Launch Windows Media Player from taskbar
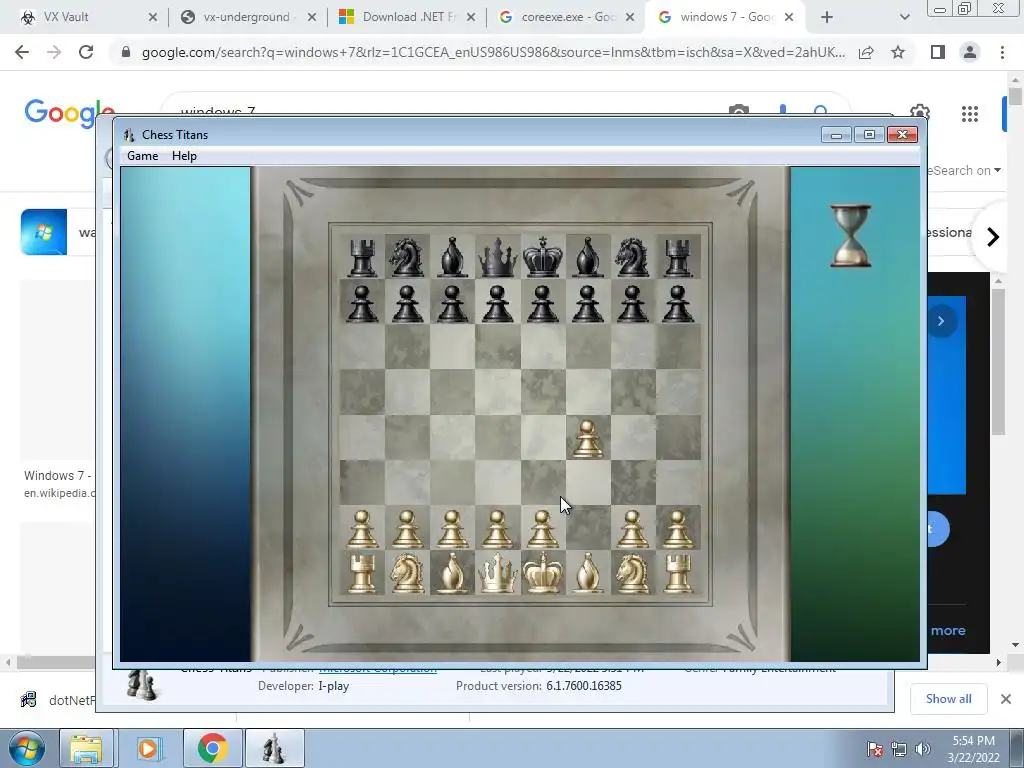This screenshot has width=1024, height=768. coord(150,748)
